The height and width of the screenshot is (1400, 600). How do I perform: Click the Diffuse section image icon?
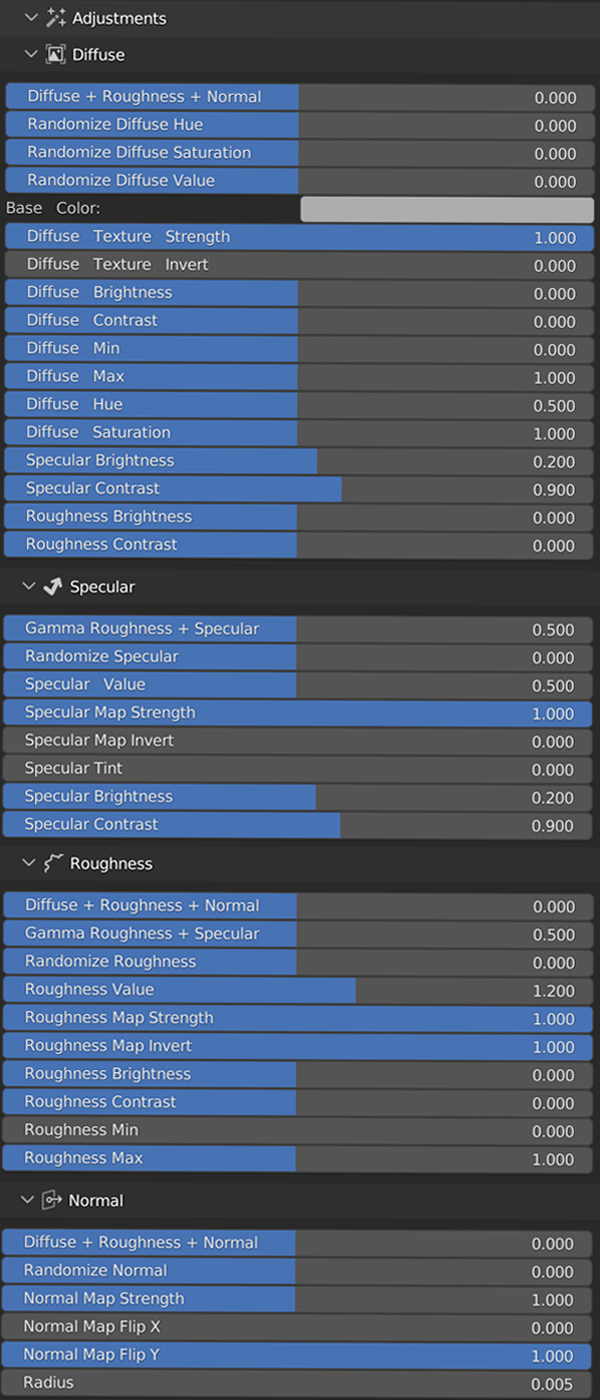pos(53,54)
